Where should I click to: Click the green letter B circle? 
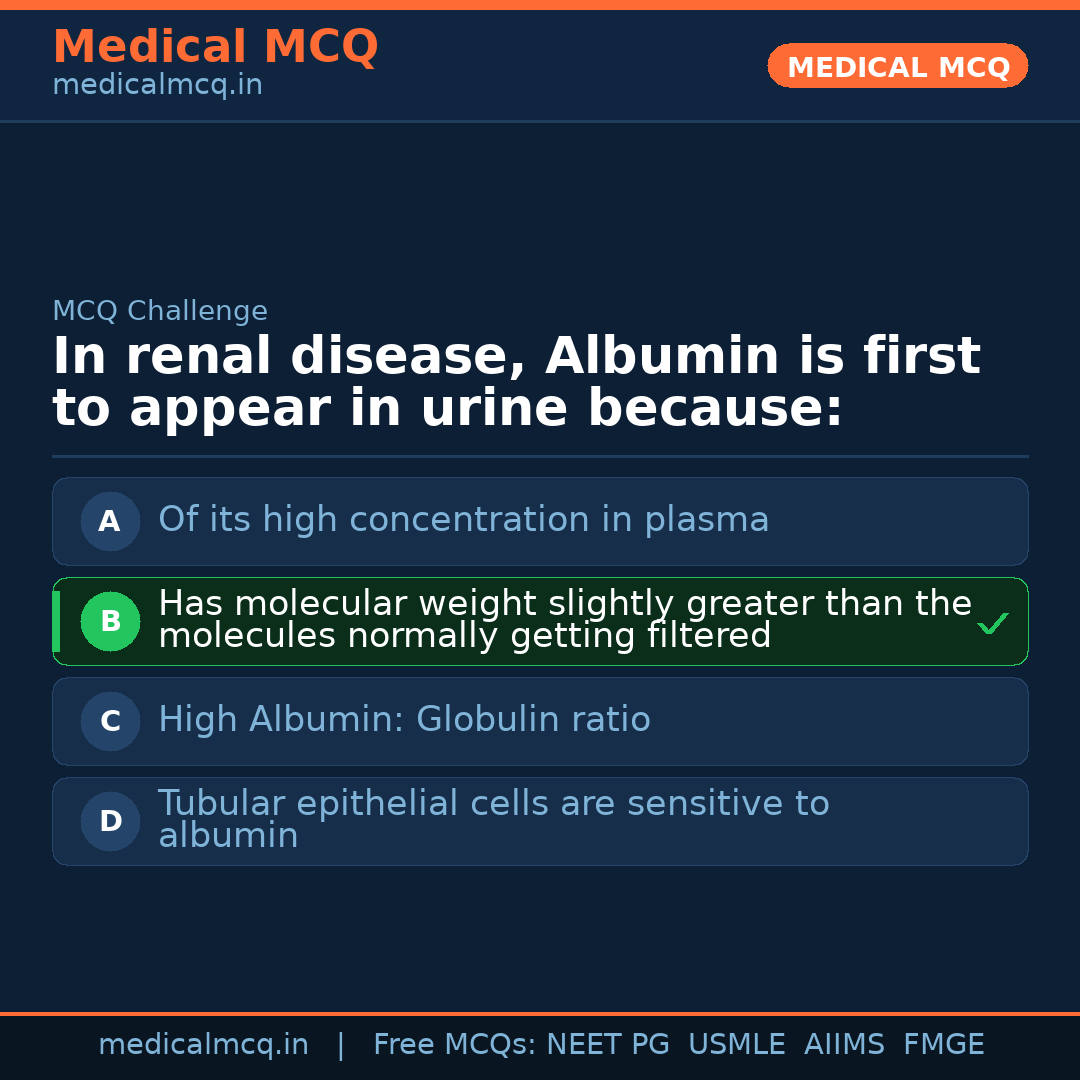click(110, 621)
